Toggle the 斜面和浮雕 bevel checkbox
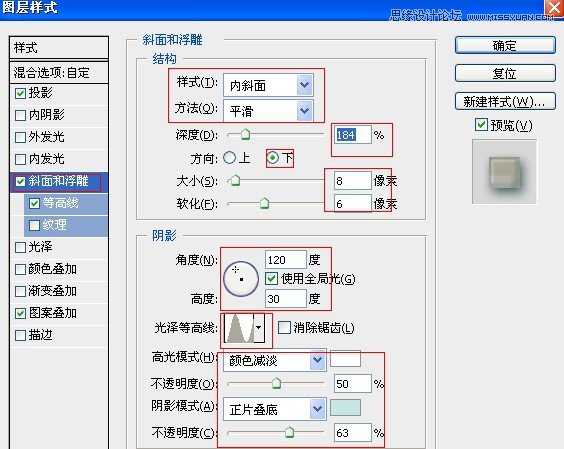The height and width of the screenshot is (449, 564). [20, 181]
